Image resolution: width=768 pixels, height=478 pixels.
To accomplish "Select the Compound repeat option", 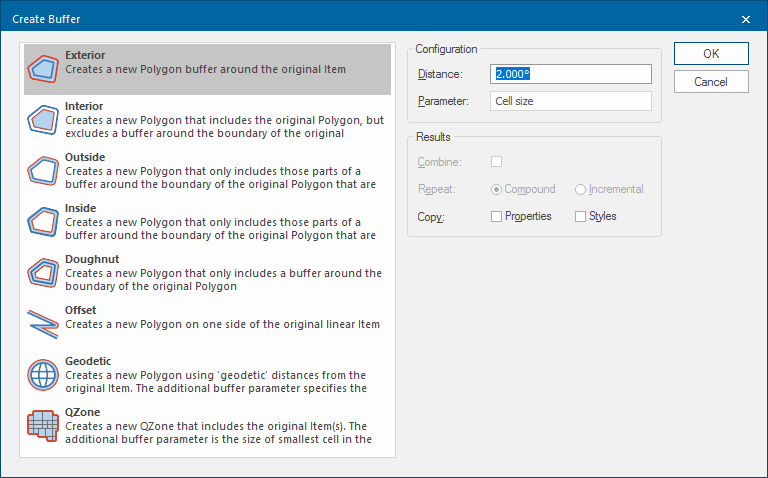I will click(x=497, y=189).
